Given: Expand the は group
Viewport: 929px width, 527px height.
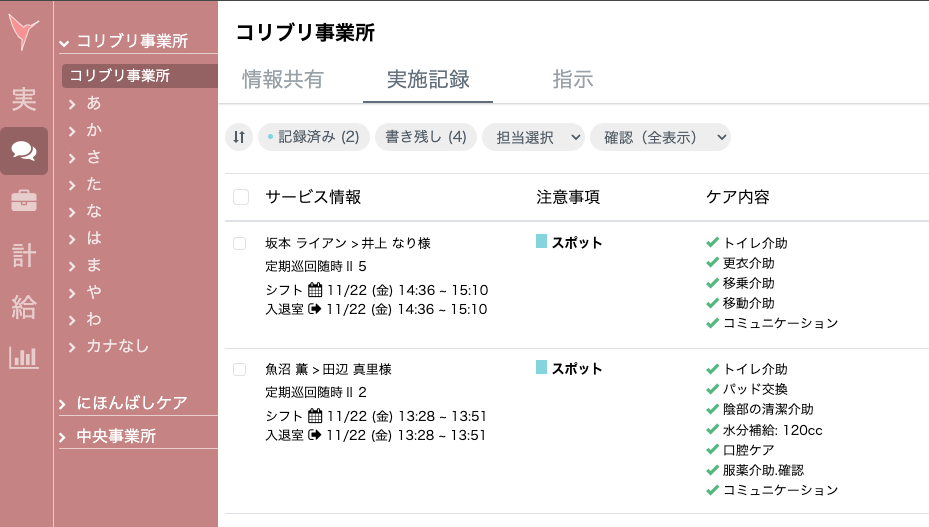Looking at the screenshot, I should tap(72, 239).
